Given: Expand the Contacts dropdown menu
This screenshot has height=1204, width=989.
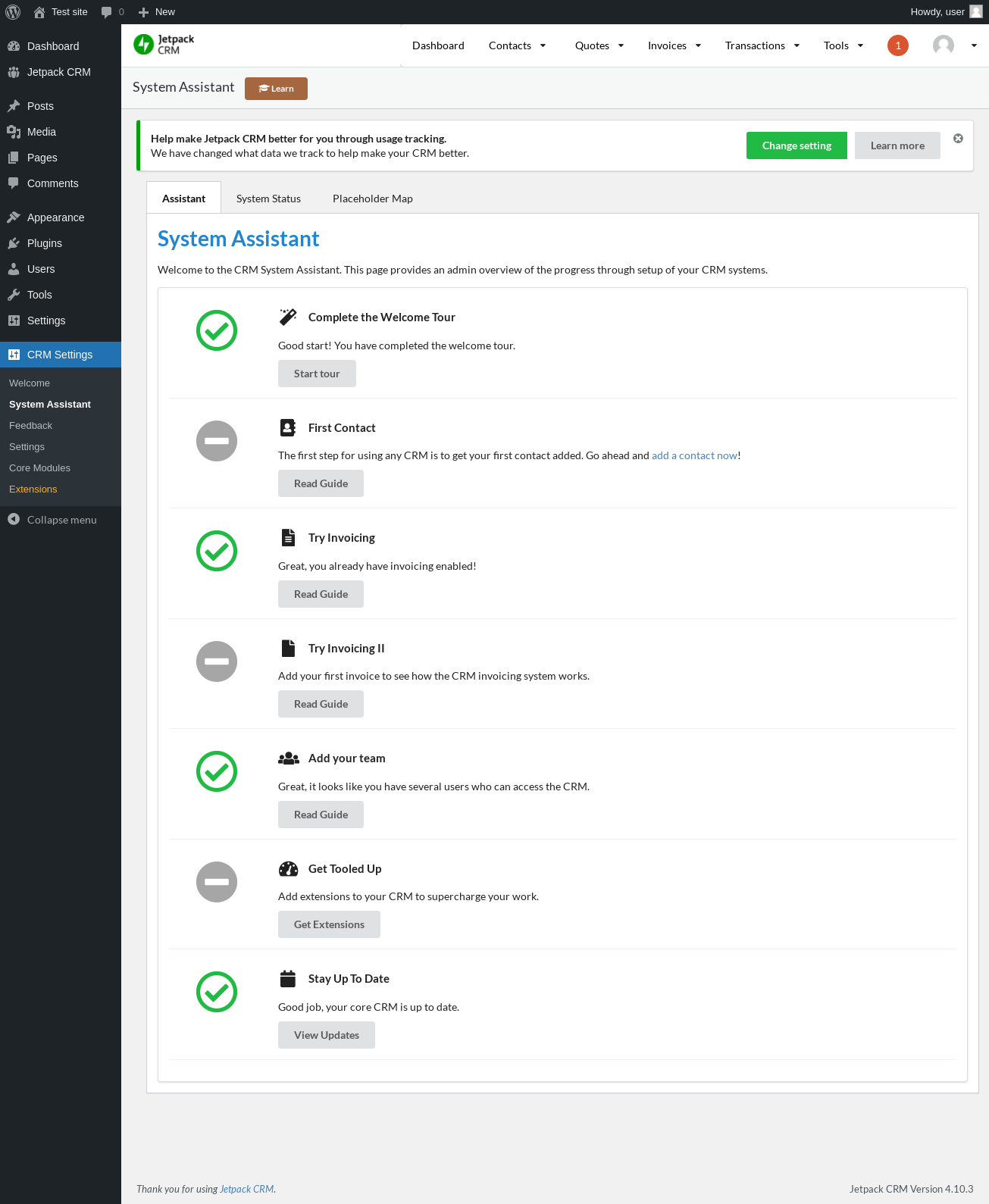Looking at the screenshot, I should (x=518, y=45).
